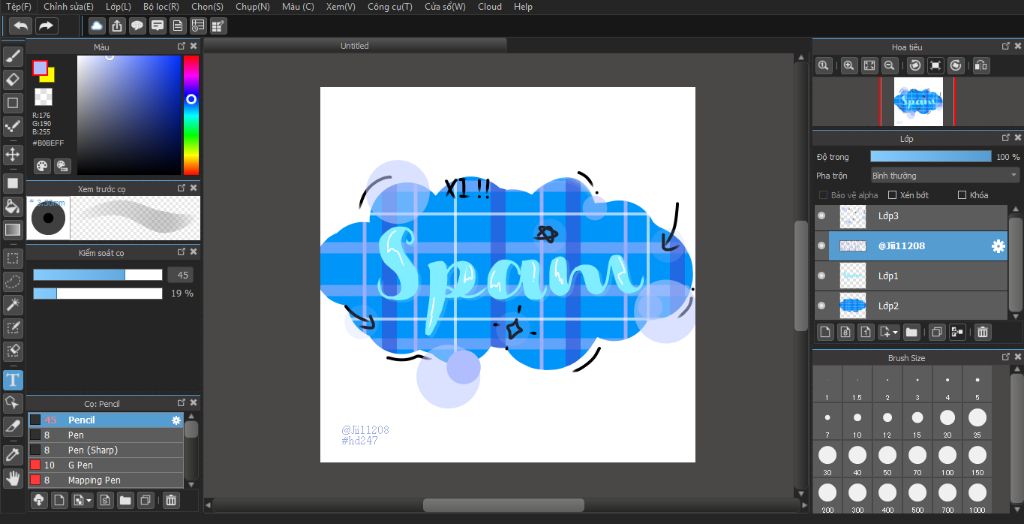Viewport: 1024px width, 524px height.
Task: Adjust the Độ trong opacity slider
Action: [931, 157]
